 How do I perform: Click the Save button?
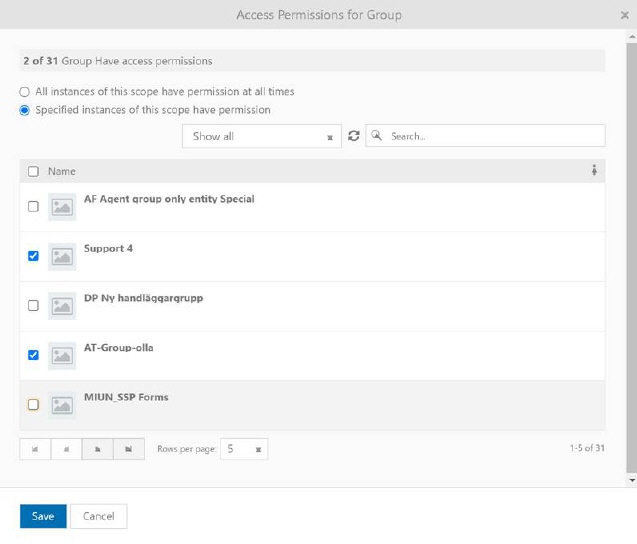click(x=43, y=516)
